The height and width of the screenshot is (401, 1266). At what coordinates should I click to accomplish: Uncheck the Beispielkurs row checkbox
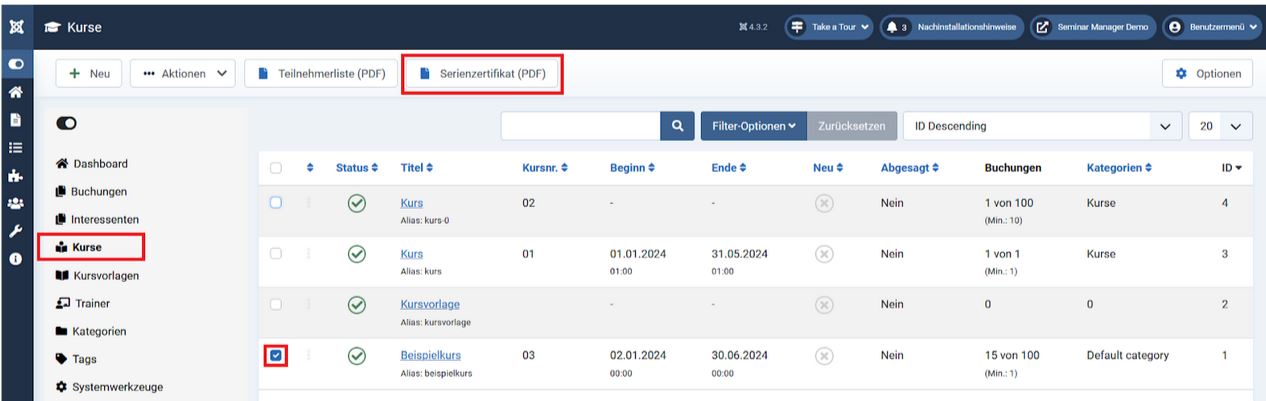[277, 355]
